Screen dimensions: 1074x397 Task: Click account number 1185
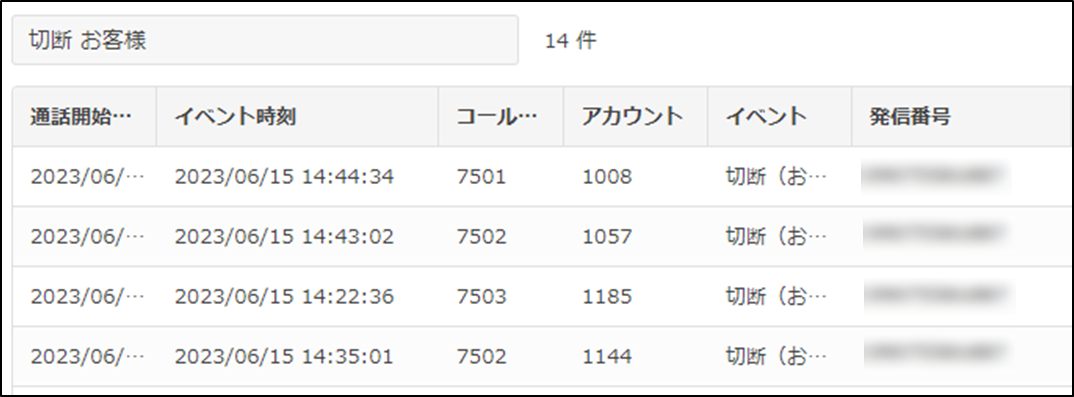tap(607, 296)
